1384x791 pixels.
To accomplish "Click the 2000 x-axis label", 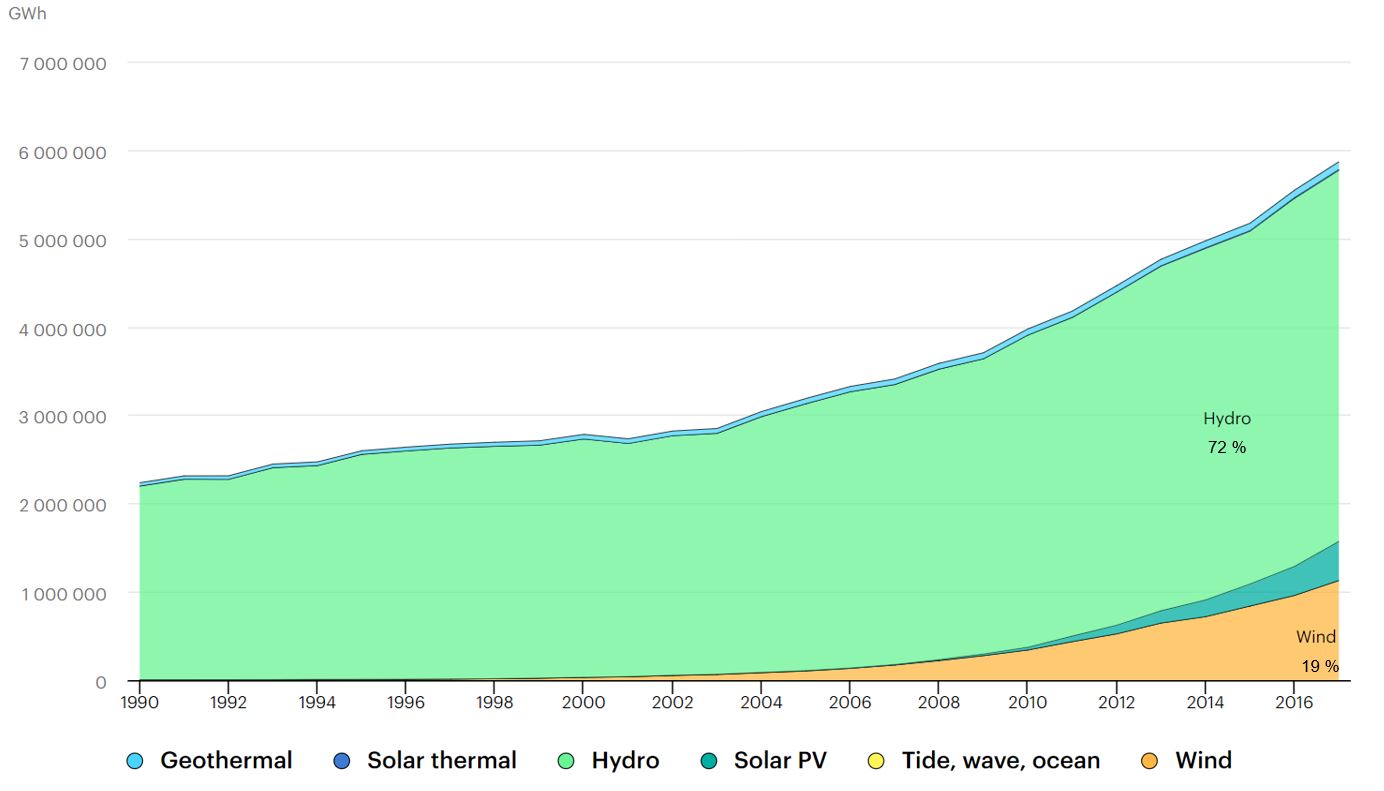I will tap(584, 702).
